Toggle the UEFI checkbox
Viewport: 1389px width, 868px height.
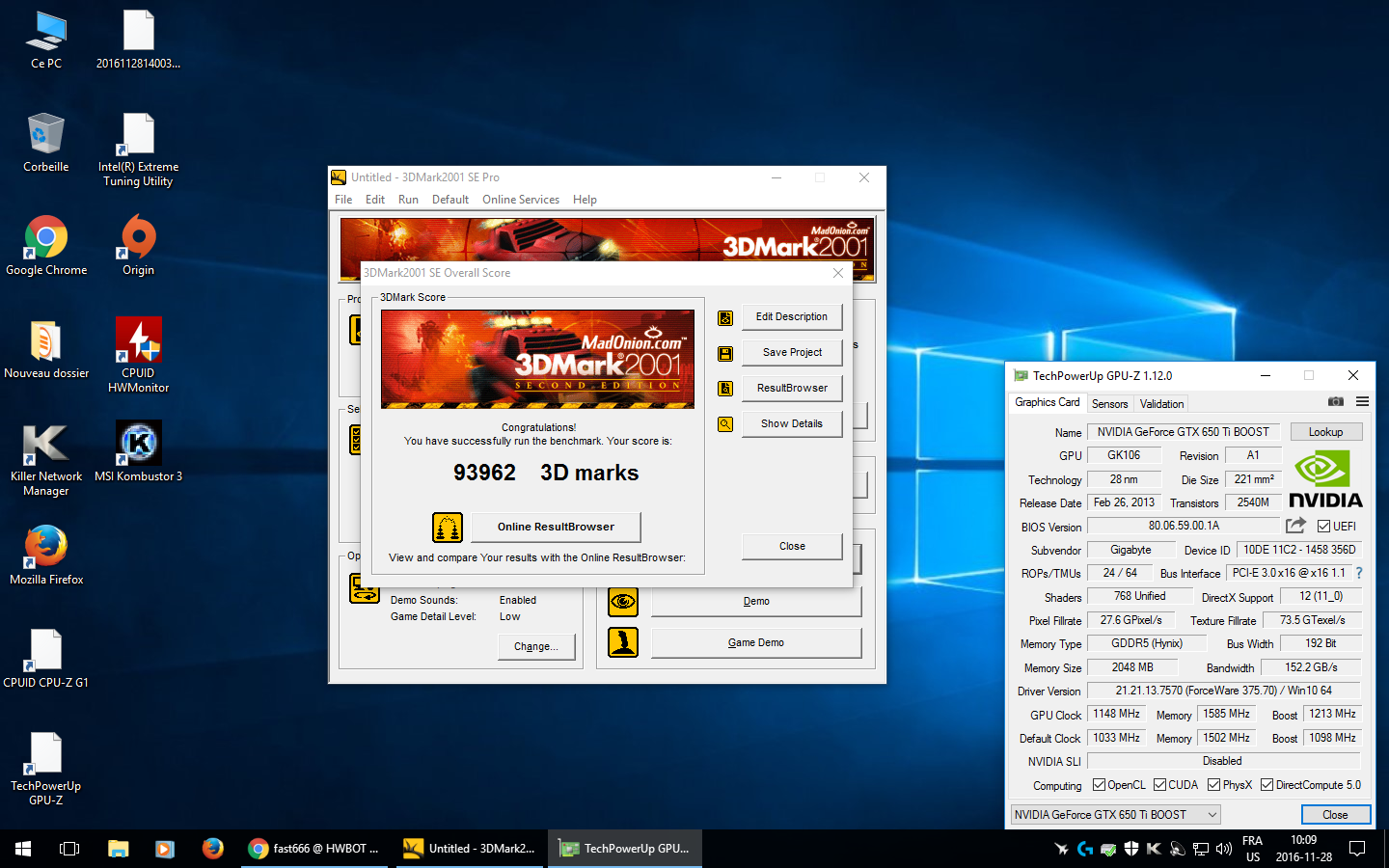(1324, 527)
